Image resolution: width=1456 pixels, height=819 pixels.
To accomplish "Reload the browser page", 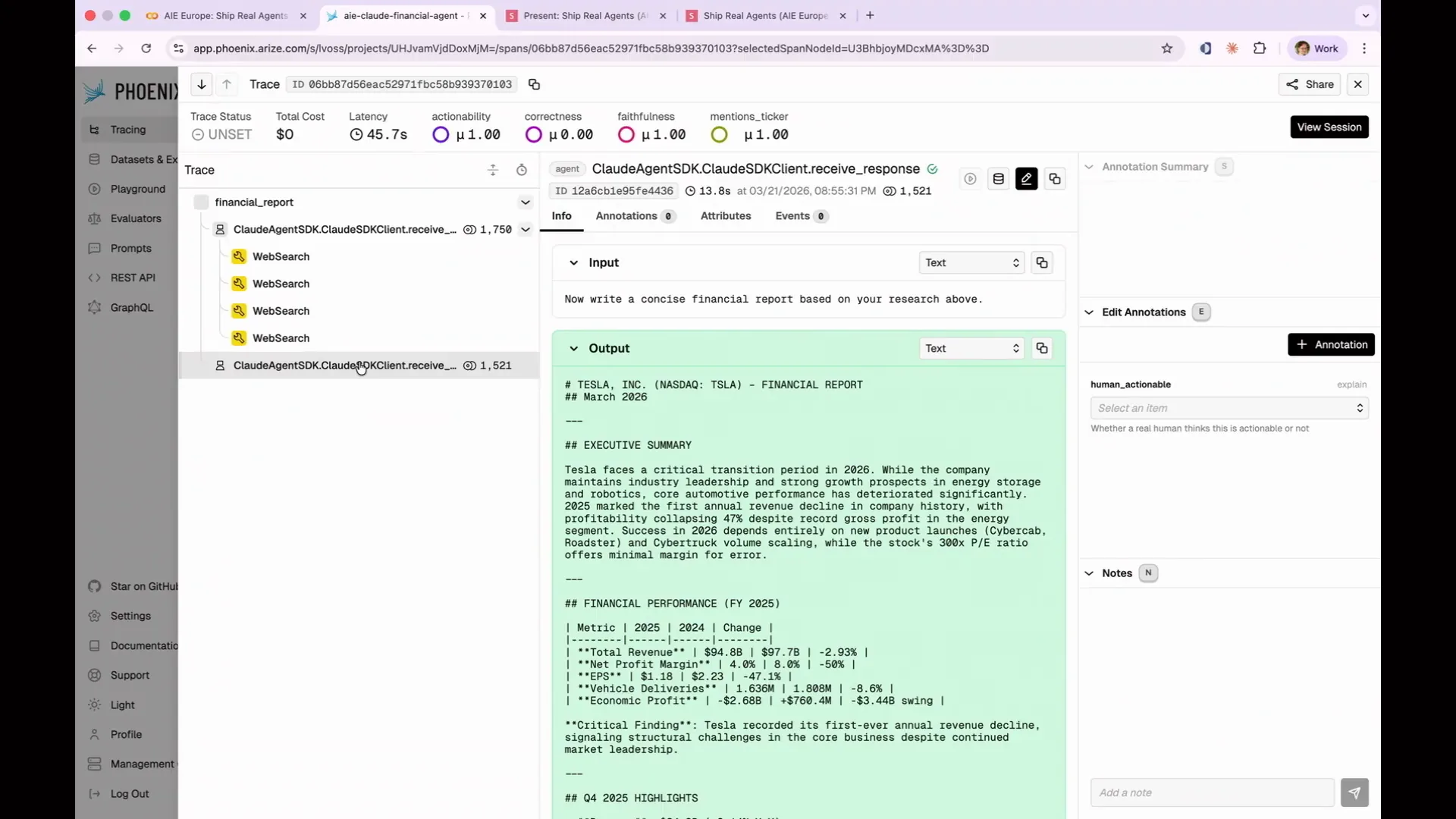I will click(146, 49).
